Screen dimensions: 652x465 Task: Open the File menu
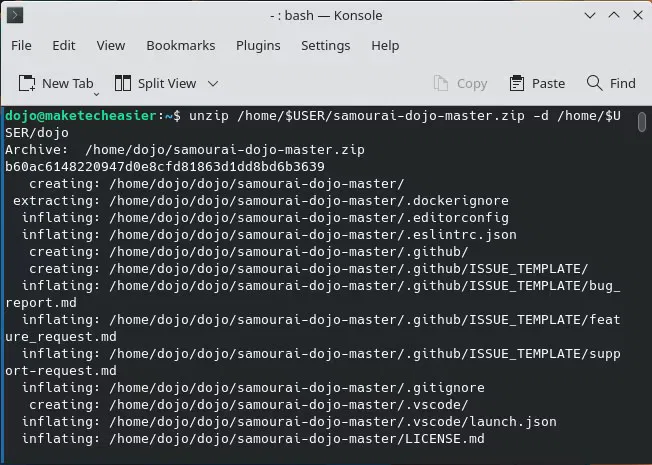coord(21,45)
